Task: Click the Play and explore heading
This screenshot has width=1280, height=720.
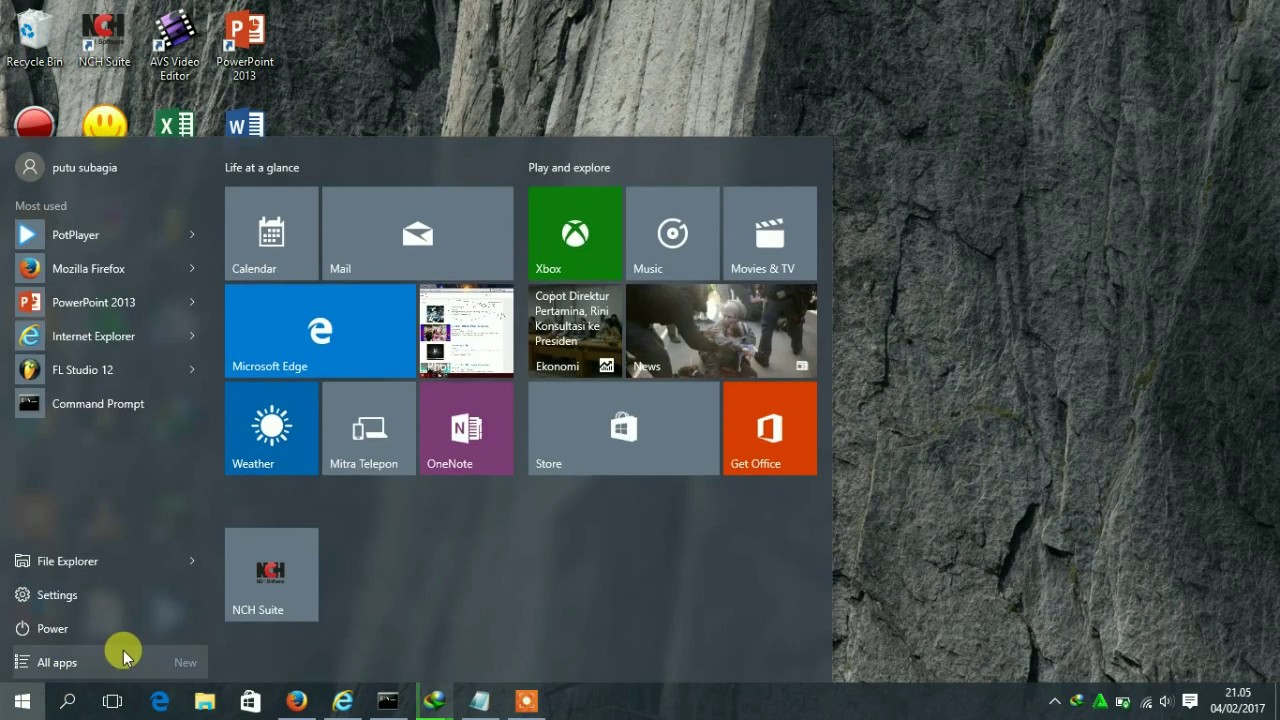Action: click(569, 168)
